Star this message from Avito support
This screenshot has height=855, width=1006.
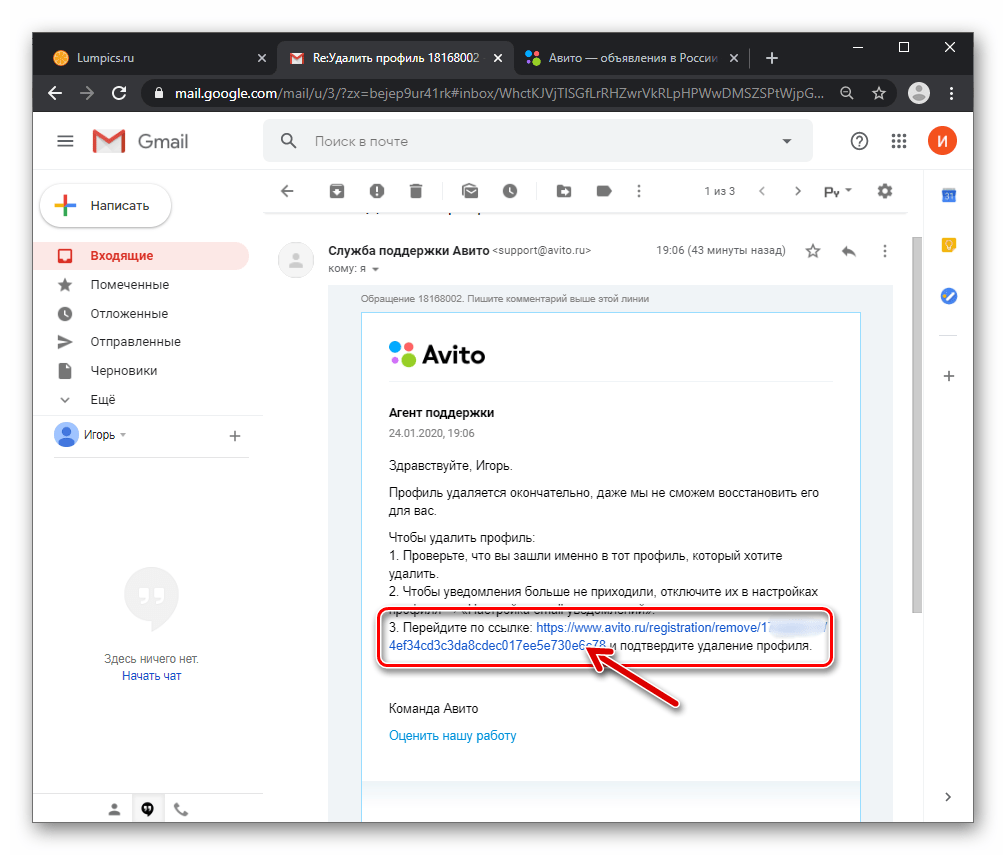(x=813, y=251)
